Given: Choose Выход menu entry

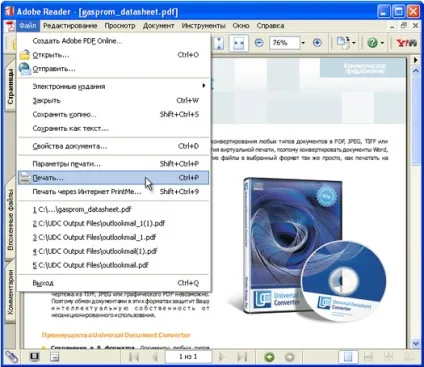Looking at the screenshot, I should [113, 283].
